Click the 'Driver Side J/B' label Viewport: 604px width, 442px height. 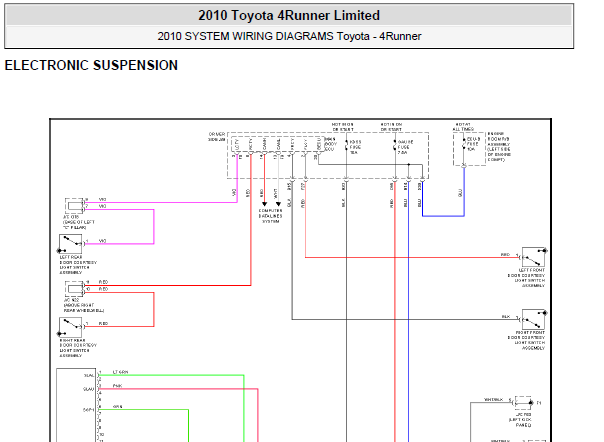(x=217, y=137)
